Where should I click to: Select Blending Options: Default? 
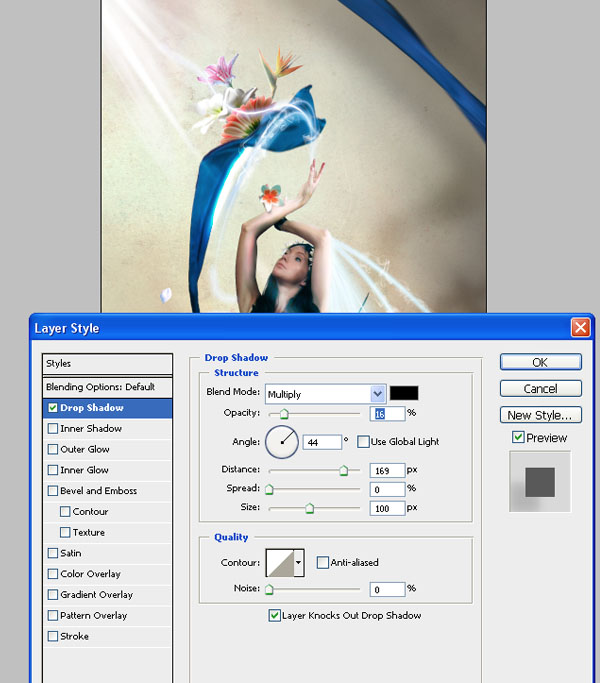tap(108, 387)
